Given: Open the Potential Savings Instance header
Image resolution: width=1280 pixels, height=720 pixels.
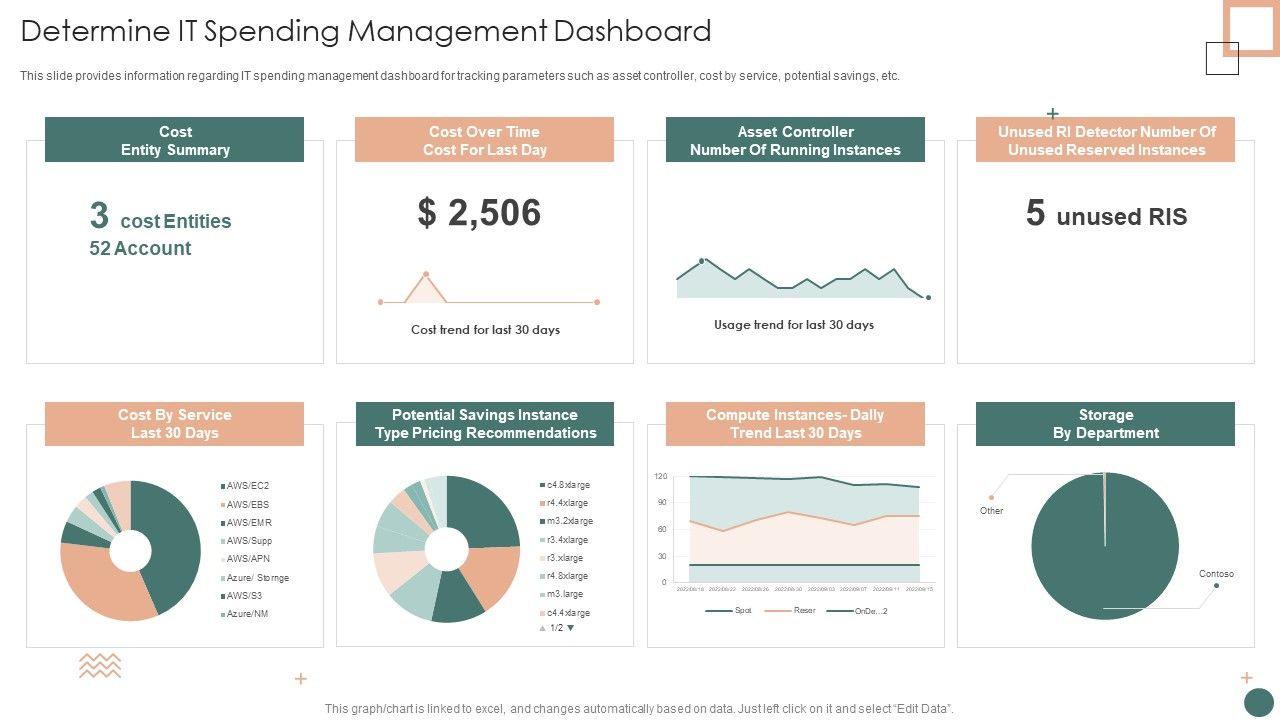Looking at the screenshot, I should 484,424.
